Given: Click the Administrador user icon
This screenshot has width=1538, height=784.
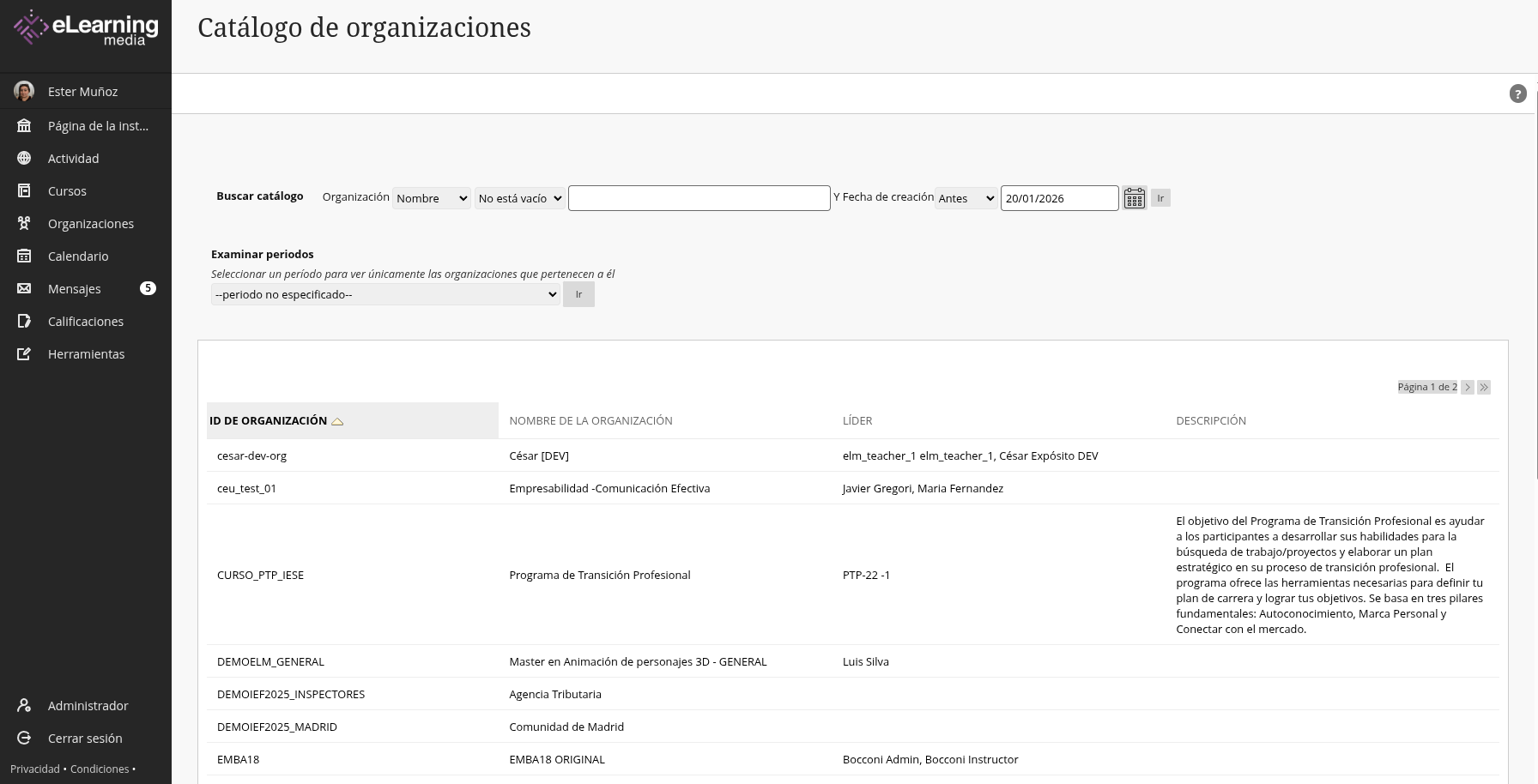Looking at the screenshot, I should tap(24, 705).
